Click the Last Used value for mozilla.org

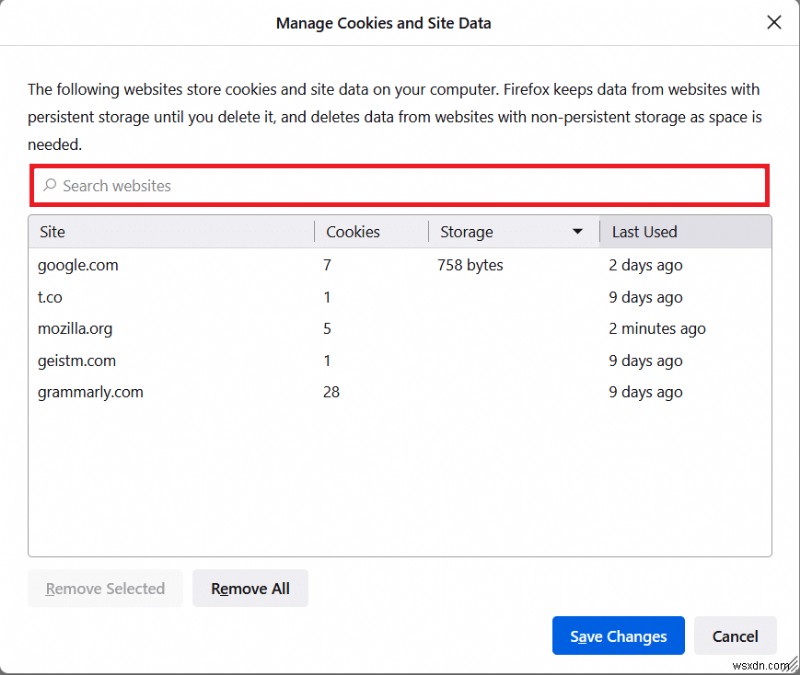pos(657,328)
